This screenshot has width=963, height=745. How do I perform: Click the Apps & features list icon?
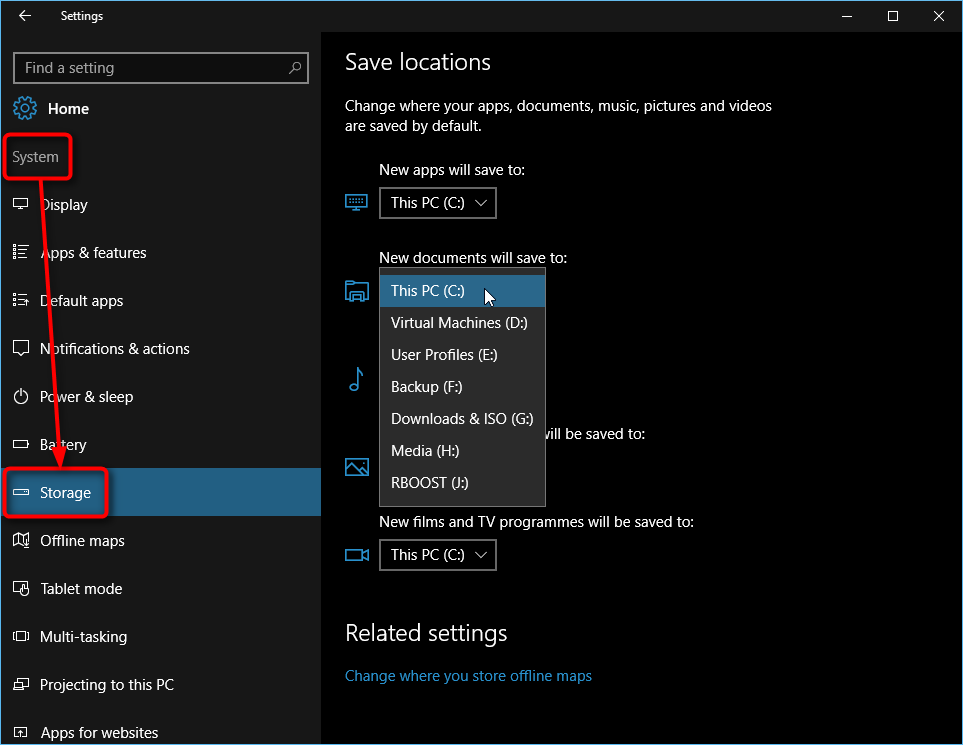coord(21,252)
